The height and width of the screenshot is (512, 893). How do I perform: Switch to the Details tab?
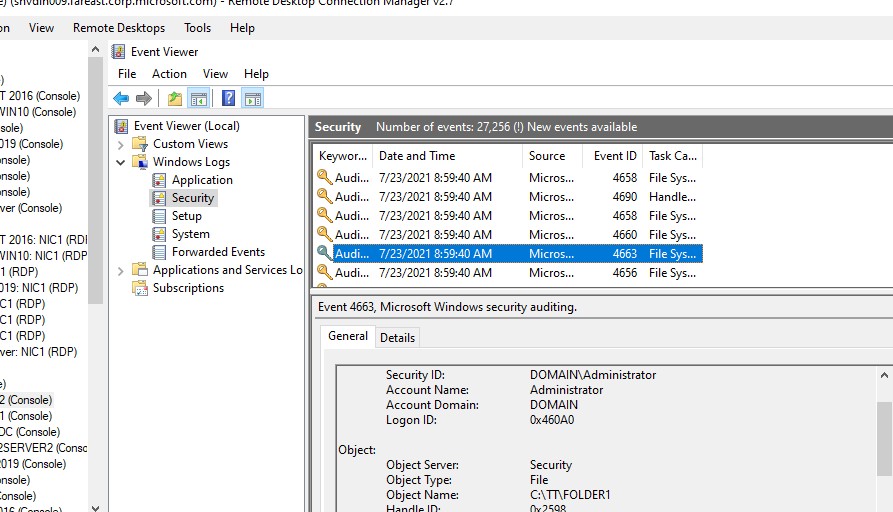397,338
